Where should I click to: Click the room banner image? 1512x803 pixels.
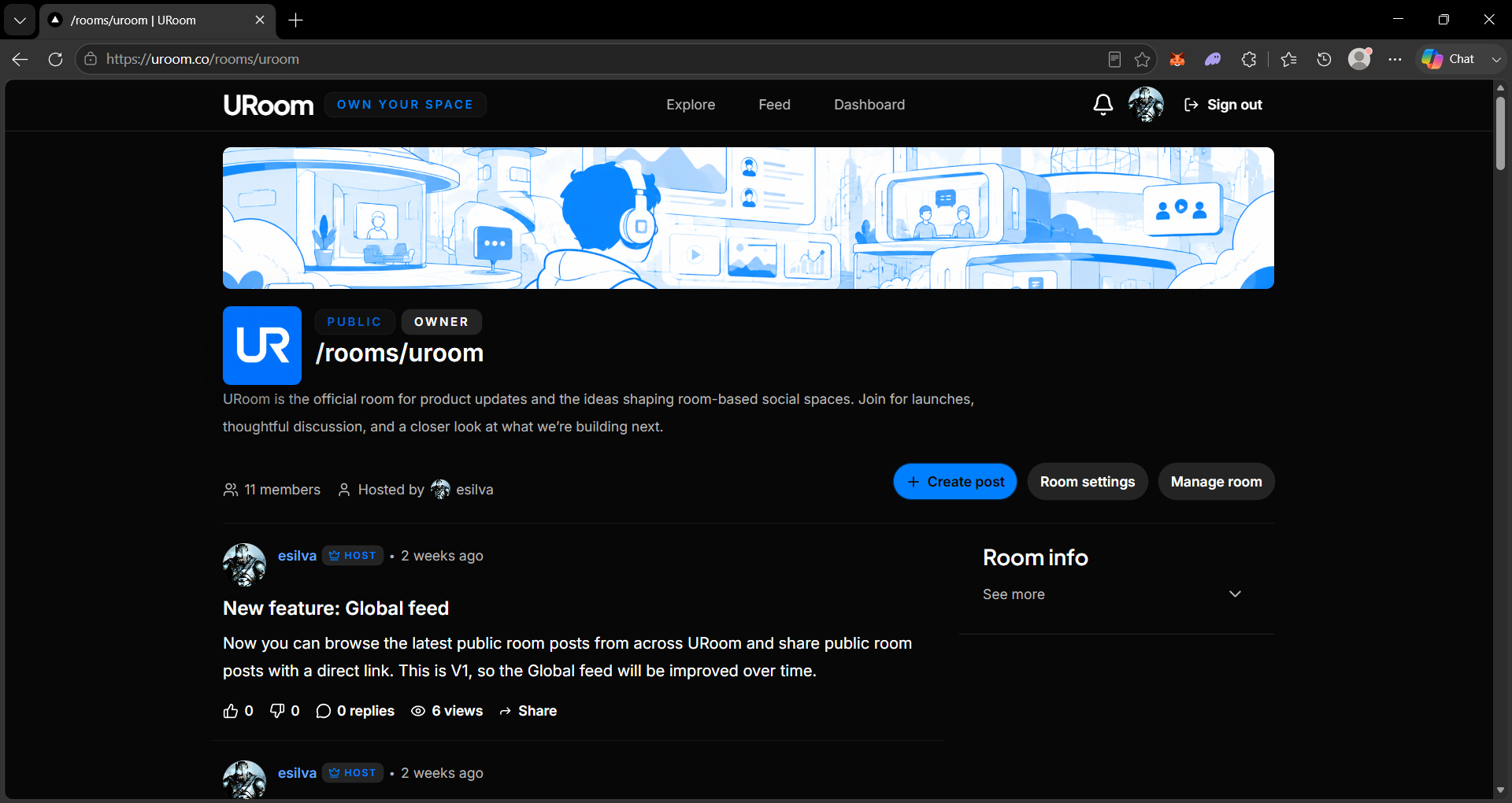[748, 218]
